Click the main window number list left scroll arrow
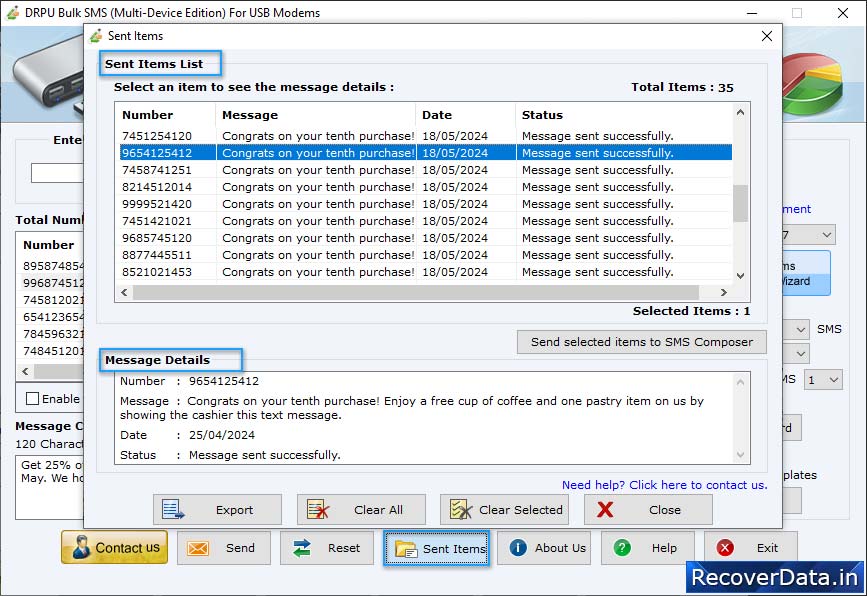Screen dimensions: 867x596 coord(25,372)
